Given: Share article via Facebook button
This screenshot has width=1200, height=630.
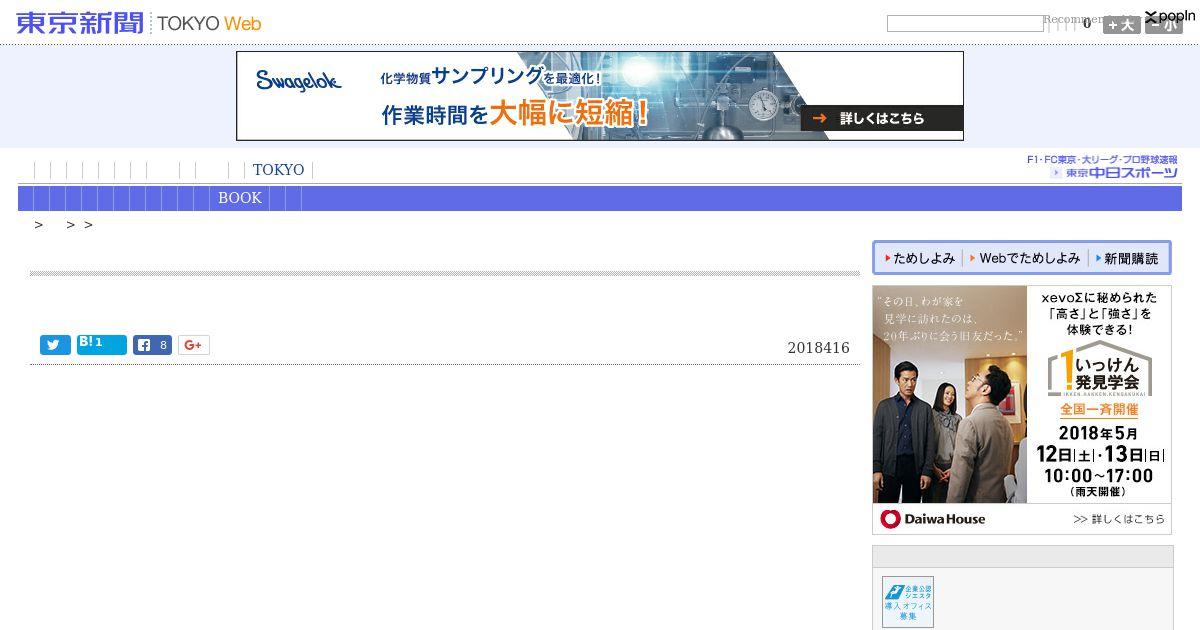Looking at the screenshot, I should pos(152,345).
